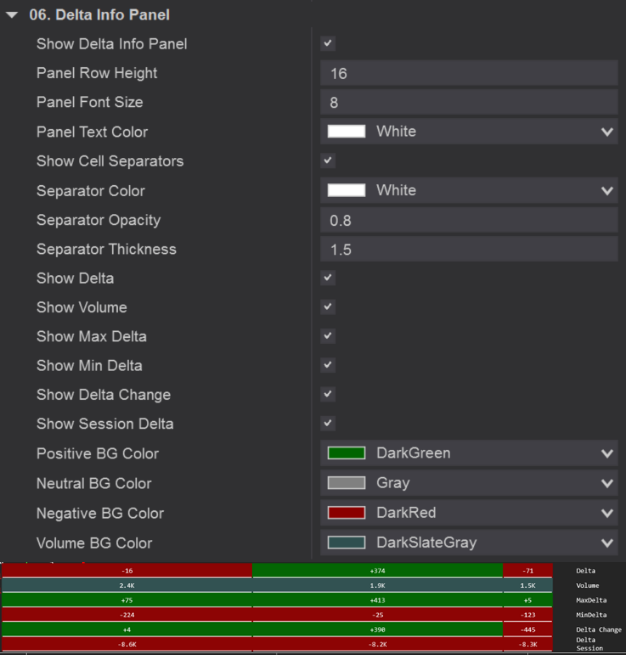The width and height of the screenshot is (626, 656).
Task: Toggle the Show Session Delta checkbox
Action: [x=328, y=424]
